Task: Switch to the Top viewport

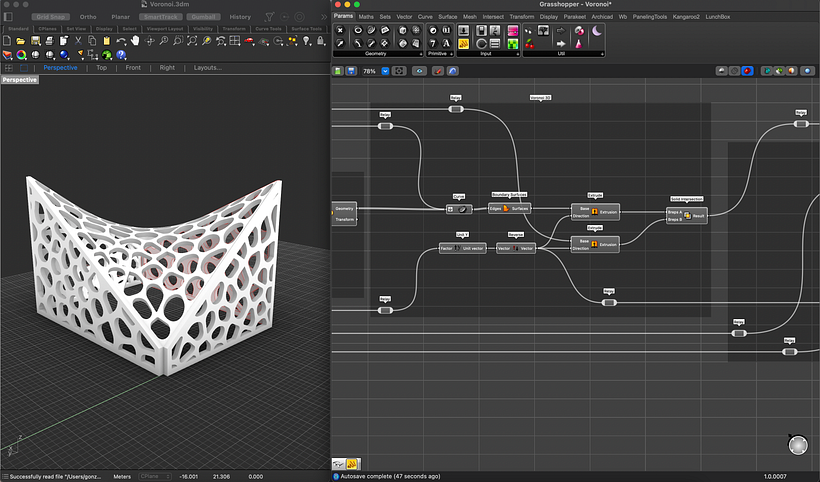Action: click(101, 68)
